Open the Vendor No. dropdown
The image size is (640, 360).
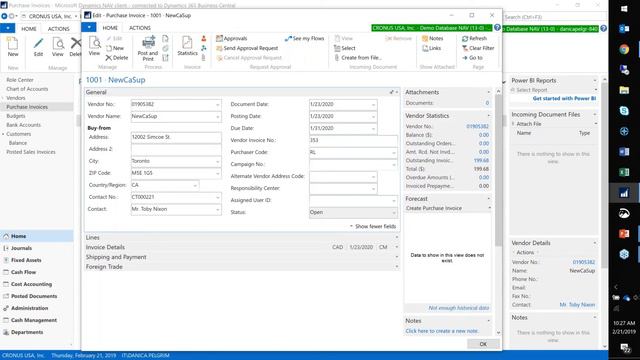tap(218, 104)
